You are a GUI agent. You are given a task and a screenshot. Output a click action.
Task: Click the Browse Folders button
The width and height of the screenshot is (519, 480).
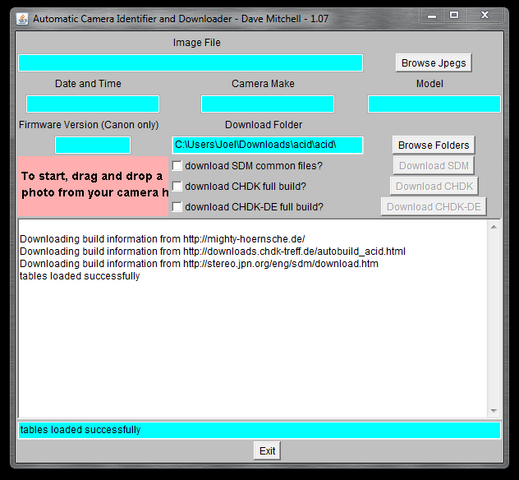(x=433, y=145)
